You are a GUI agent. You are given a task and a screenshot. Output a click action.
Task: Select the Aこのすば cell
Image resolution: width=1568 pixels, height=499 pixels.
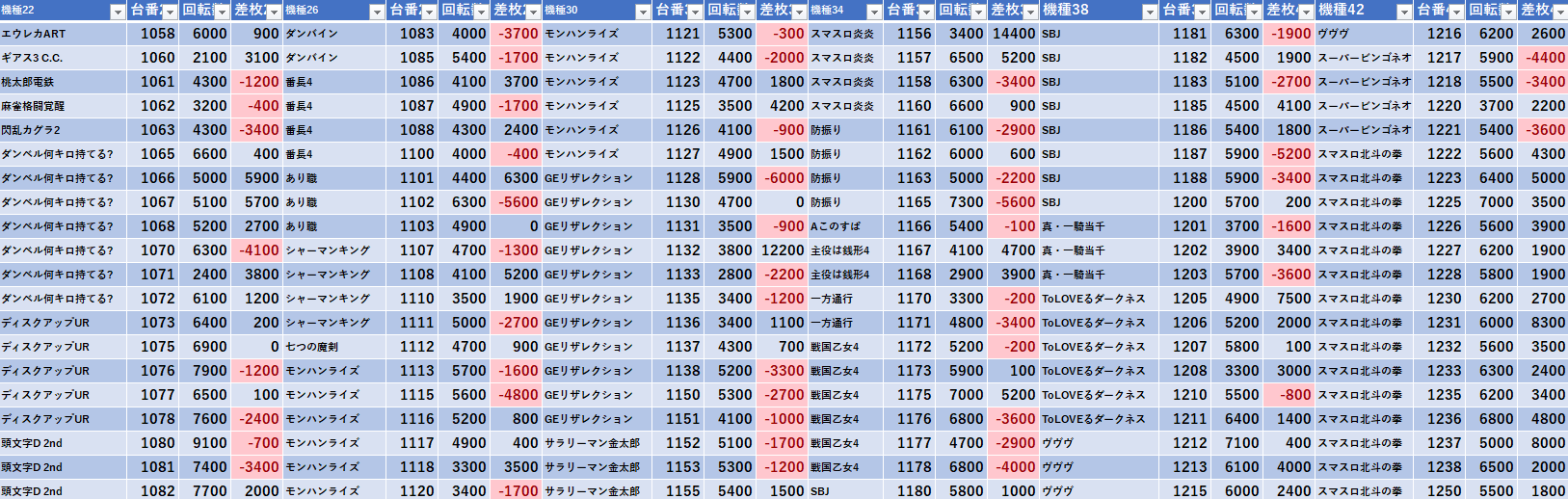pyautogui.click(x=846, y=226)
